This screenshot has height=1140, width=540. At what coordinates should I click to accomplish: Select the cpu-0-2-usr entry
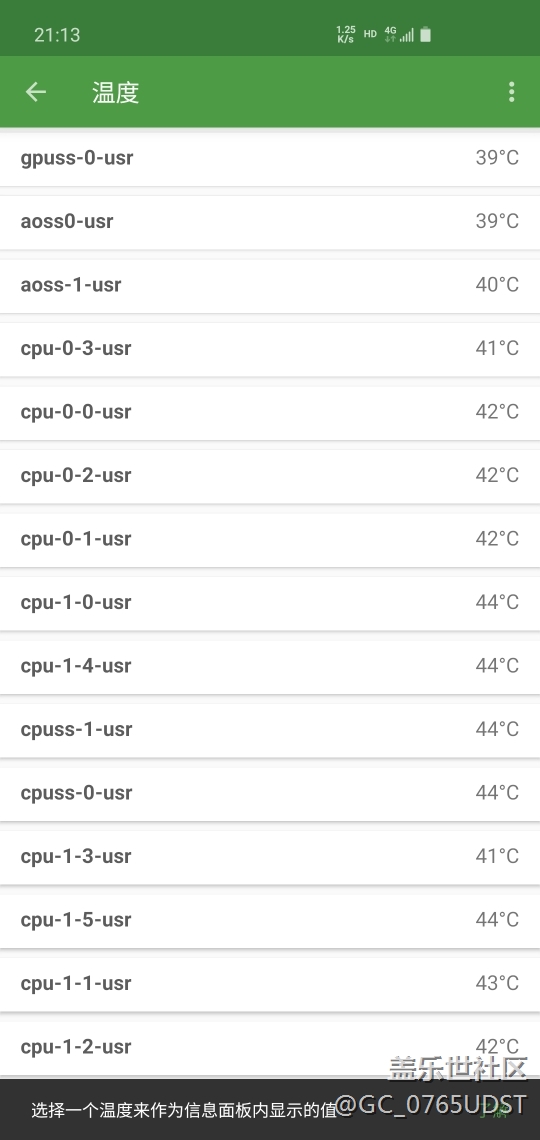[x=270, y=475]
